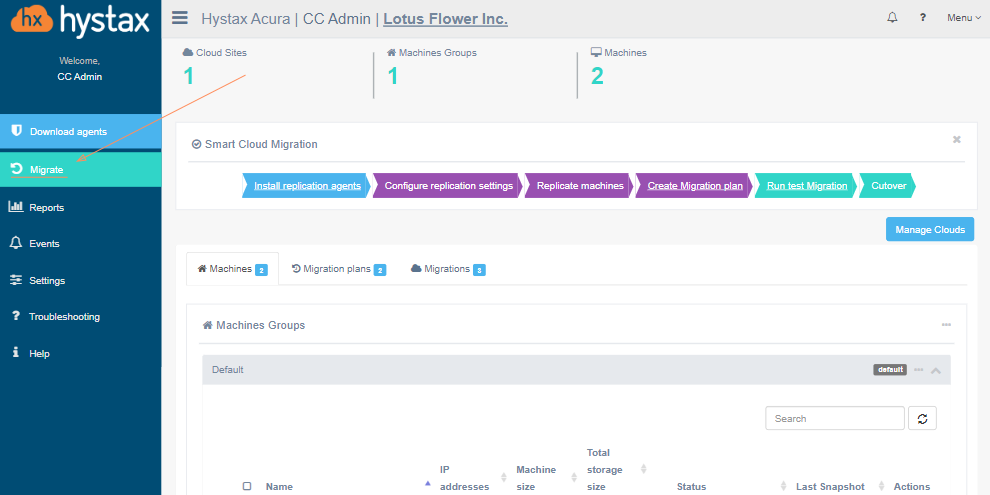The height and width of the screenshot is (495, 990).
Task: Collapse the Default machines group
Action: (936, 370)
